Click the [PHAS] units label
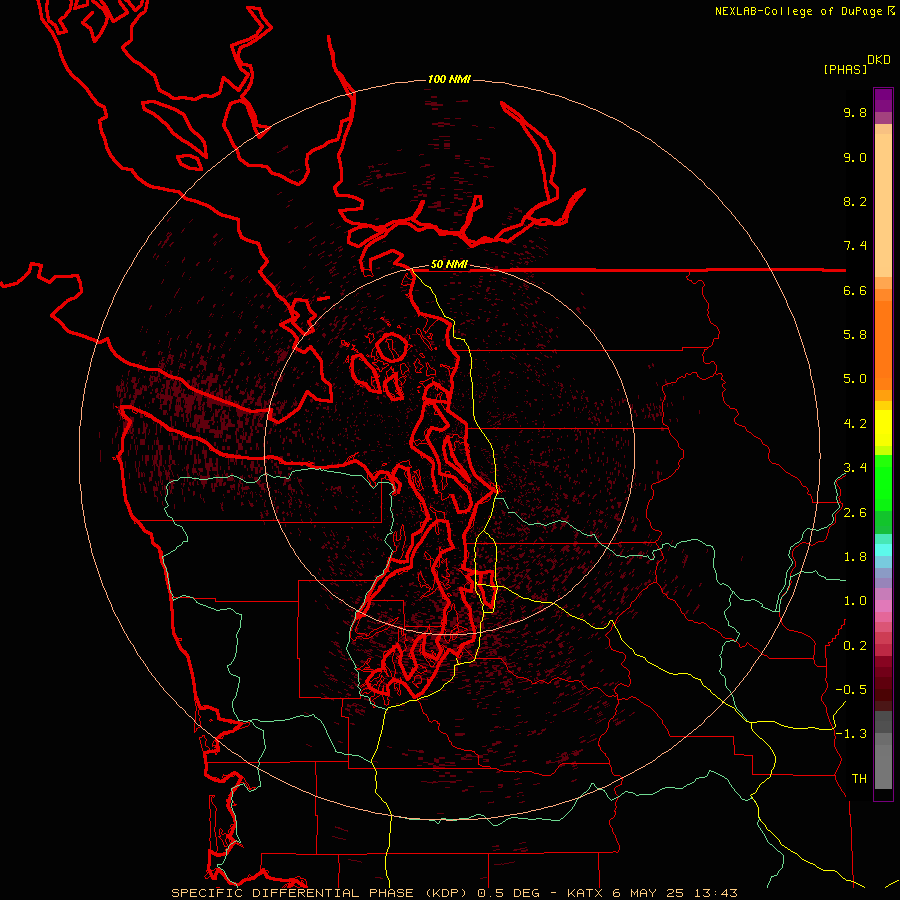This screenshot has width=900, height=900. [x=845, y=69]
